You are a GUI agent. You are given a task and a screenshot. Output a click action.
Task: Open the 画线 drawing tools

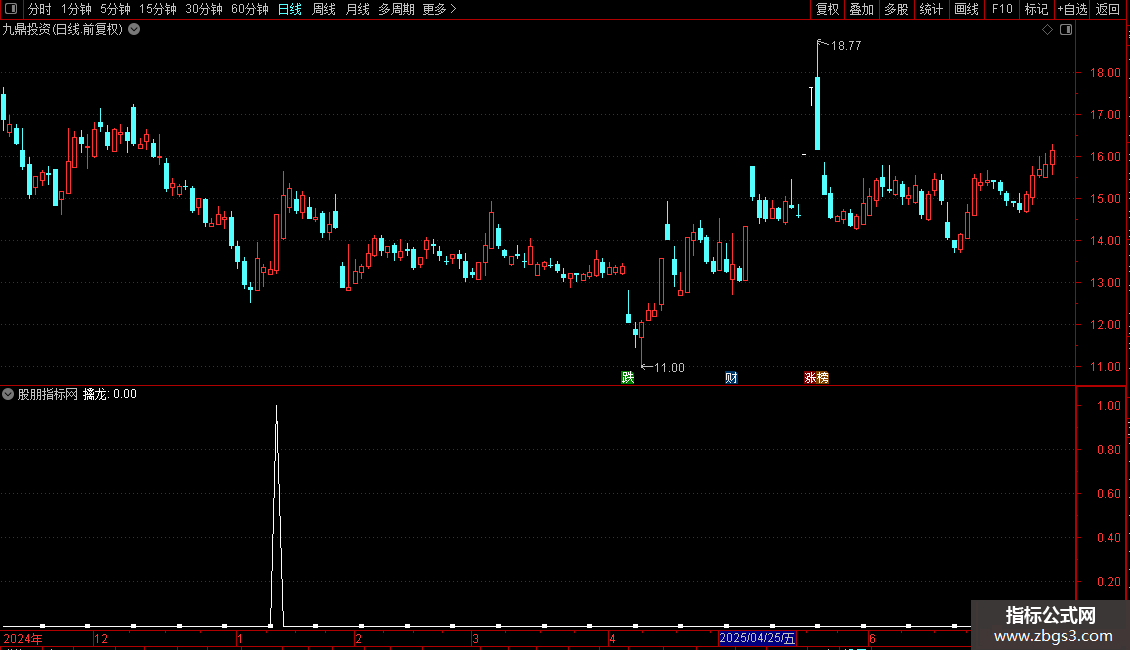pos(966,9)
